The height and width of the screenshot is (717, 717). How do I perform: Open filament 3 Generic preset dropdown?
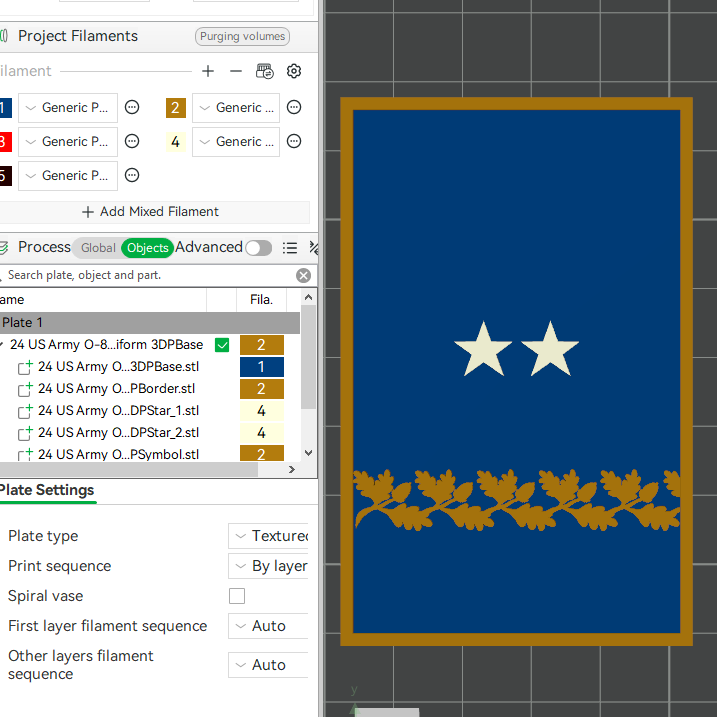click(x=68, y=142)
